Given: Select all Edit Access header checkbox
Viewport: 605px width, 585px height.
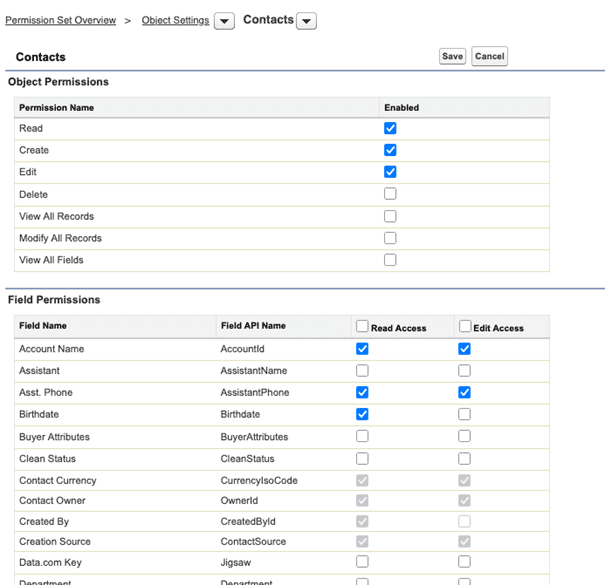Looking at the screenshot, I should pos(464,327).
